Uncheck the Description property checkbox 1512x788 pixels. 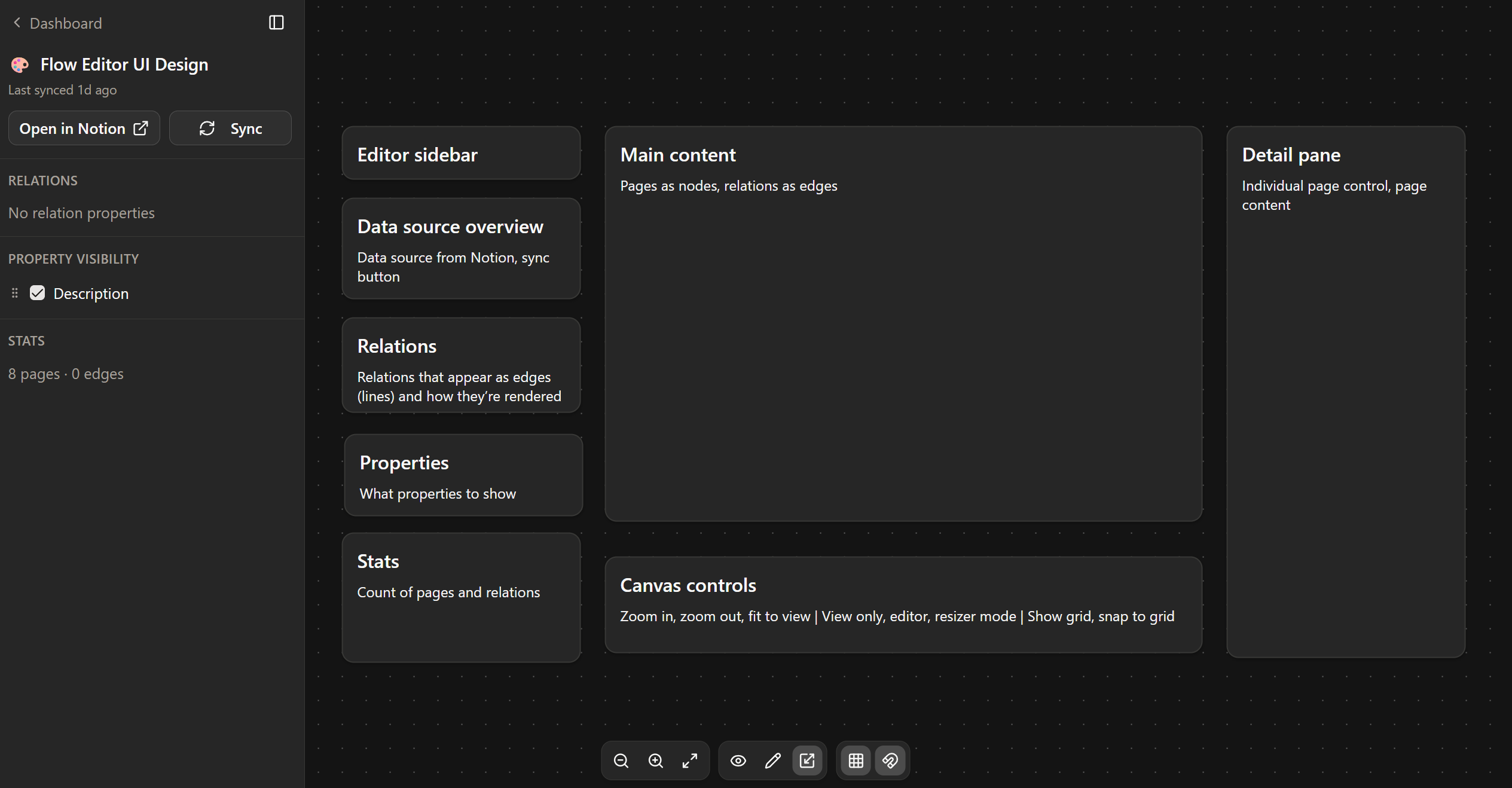(x=38, y=293)
